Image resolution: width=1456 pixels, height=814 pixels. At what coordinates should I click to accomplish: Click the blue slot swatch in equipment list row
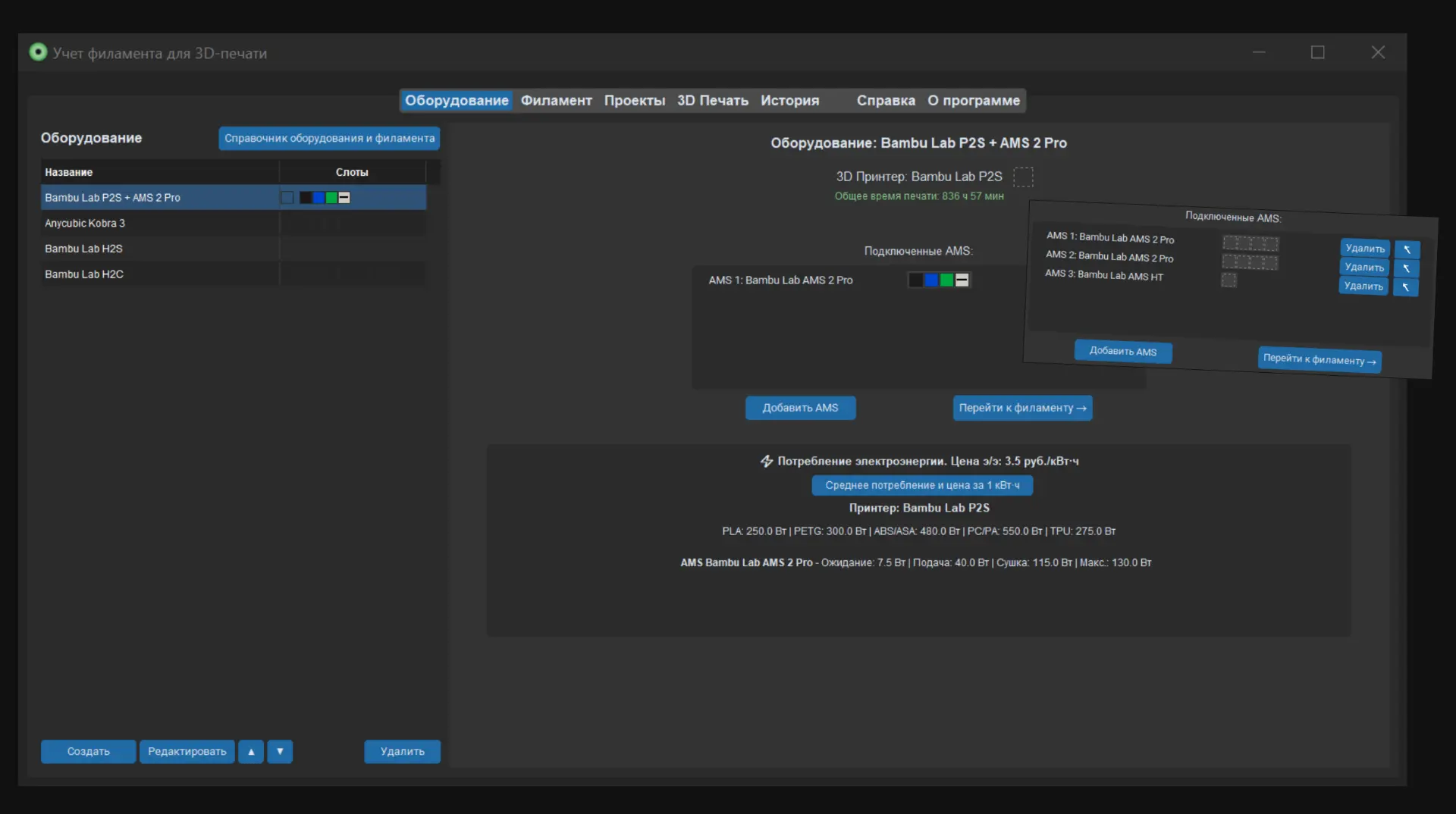(x=318, y=197)
